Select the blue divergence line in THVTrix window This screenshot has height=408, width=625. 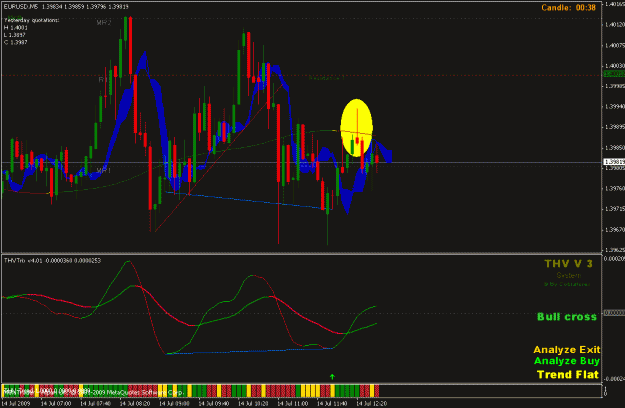[249, 351]
